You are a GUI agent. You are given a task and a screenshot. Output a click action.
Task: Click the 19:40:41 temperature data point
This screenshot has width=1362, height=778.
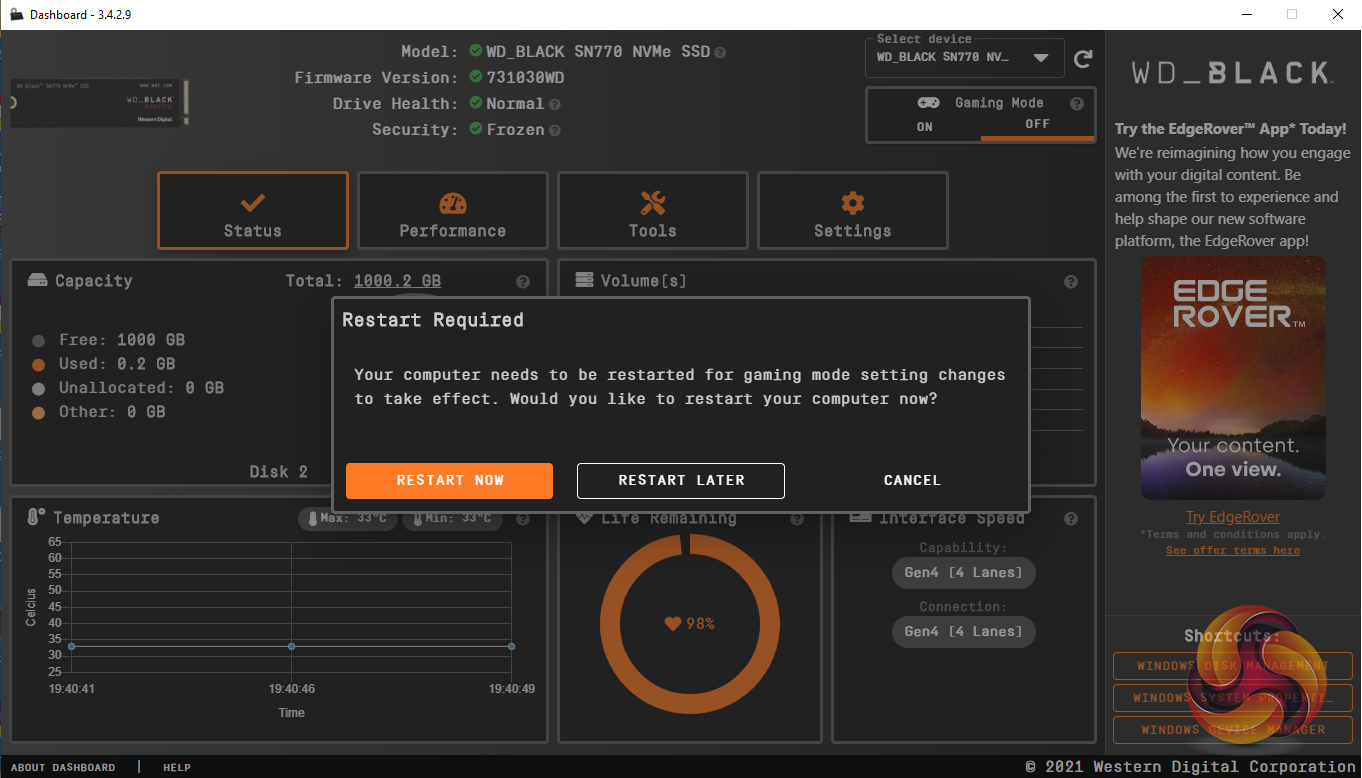coord(71,647)
